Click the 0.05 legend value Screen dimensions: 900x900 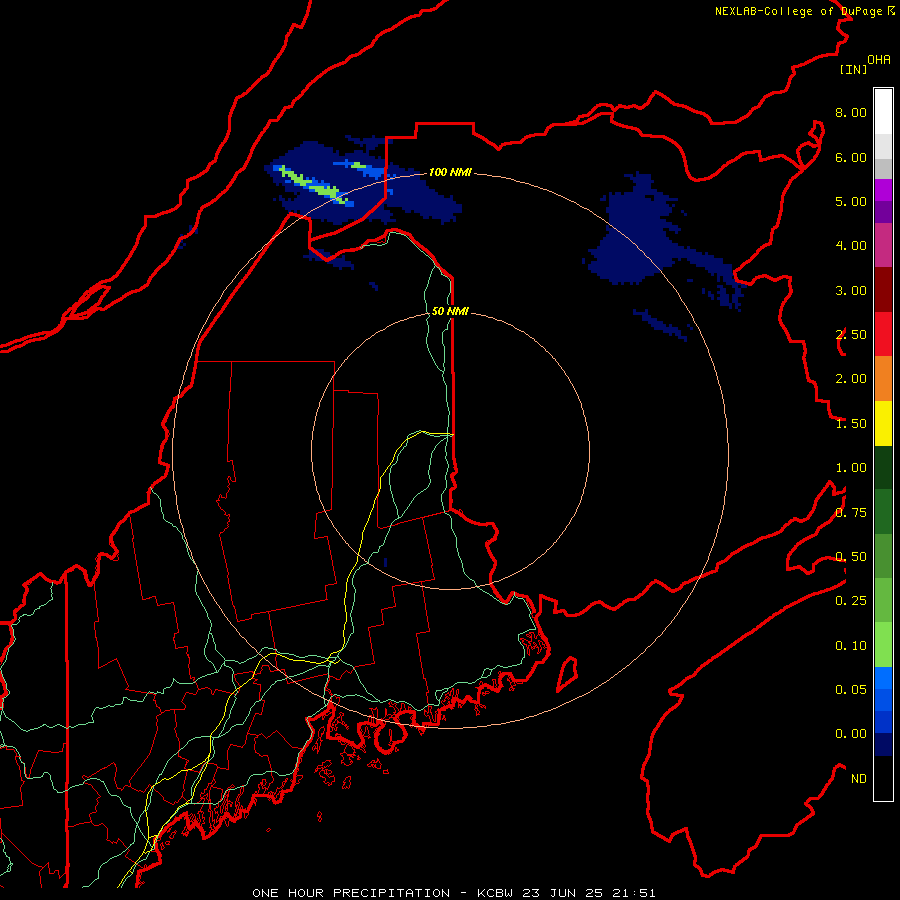pos(851,689)
